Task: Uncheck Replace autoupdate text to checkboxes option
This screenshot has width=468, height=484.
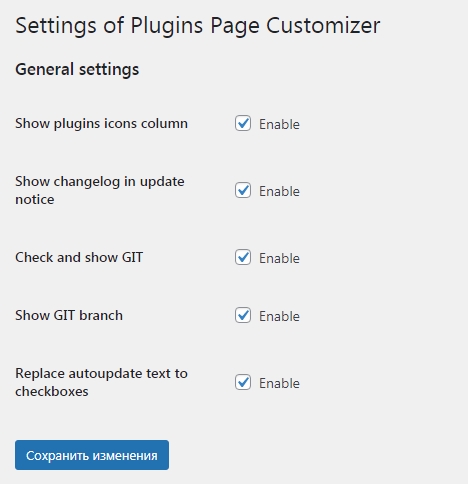Action: tap(243, 382)
